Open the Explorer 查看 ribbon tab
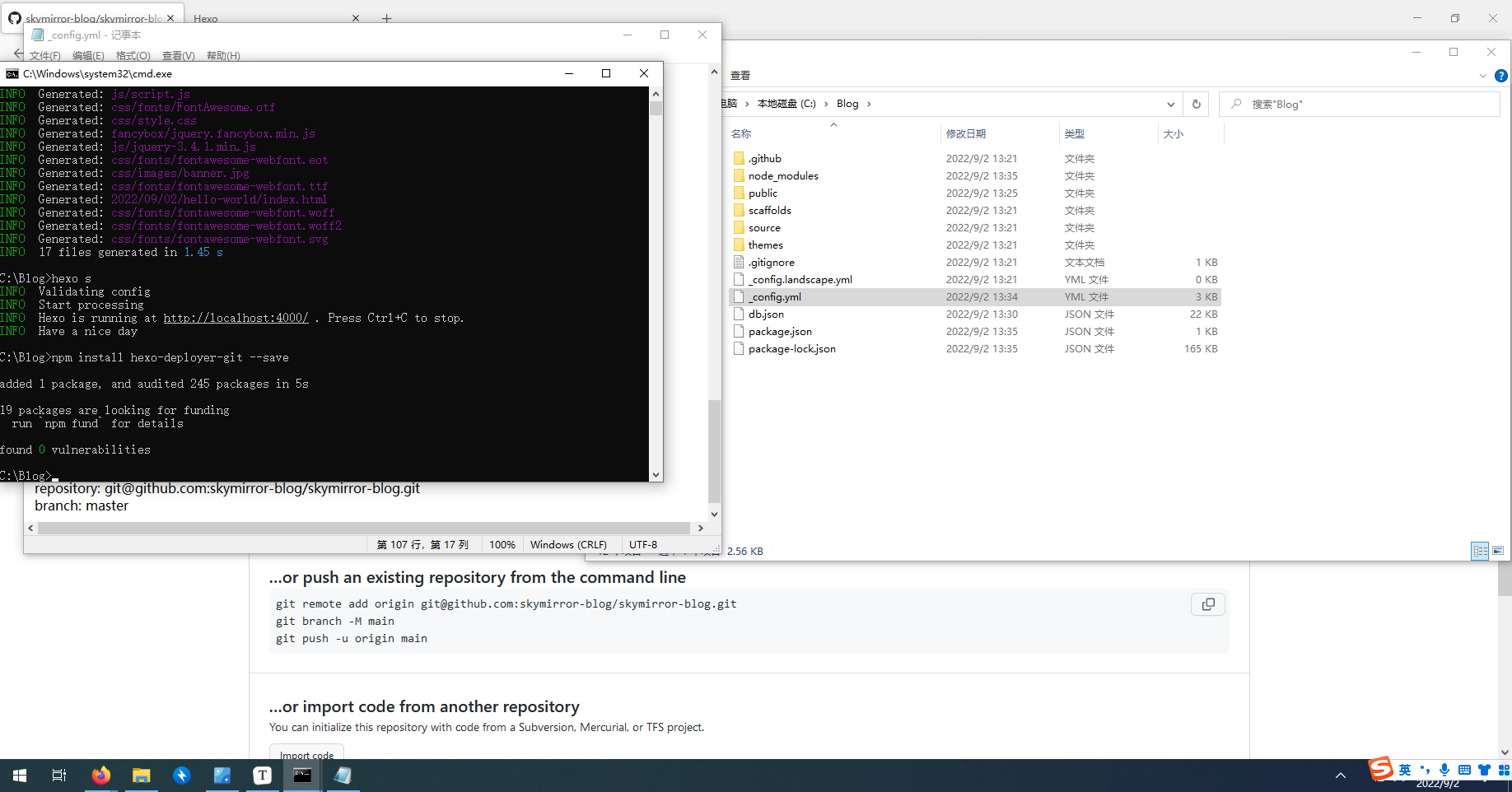Screen dimensions: 1512x792 [x=740, y=75]
